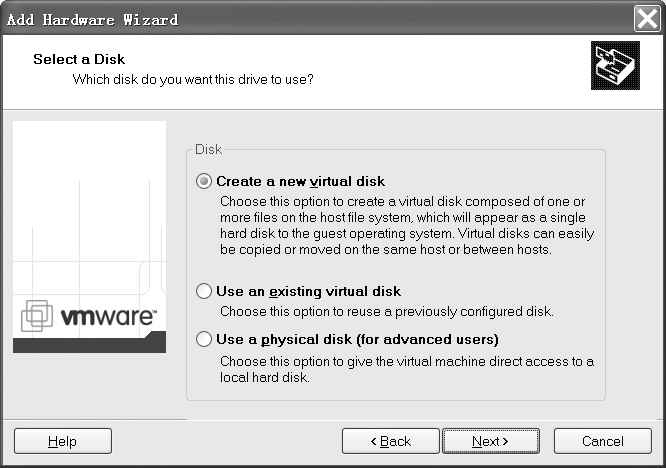
Task: Pick Use a physical disk option
Action: pos(205,339)
